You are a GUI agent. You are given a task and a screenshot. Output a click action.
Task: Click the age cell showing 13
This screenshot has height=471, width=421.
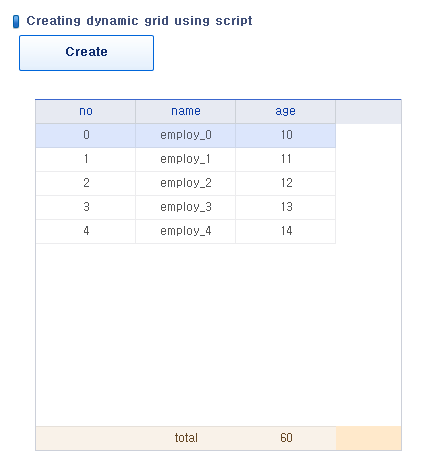pos(285,207)
